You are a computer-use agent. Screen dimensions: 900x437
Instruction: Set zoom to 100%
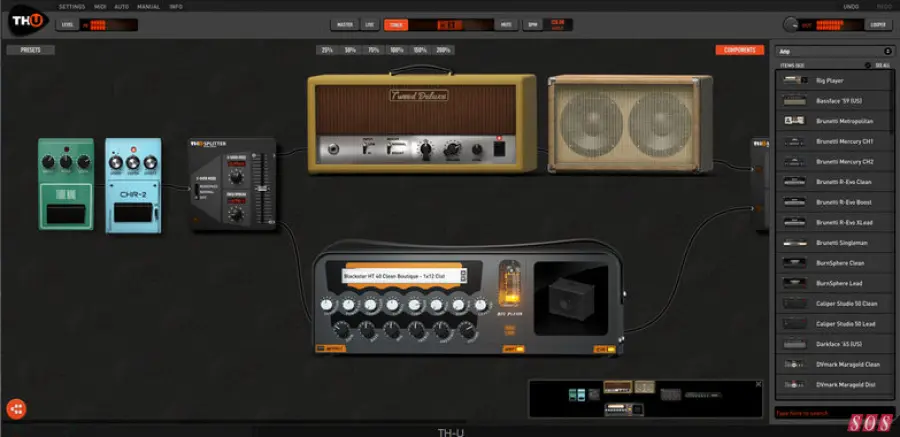[x=397, y=50]
